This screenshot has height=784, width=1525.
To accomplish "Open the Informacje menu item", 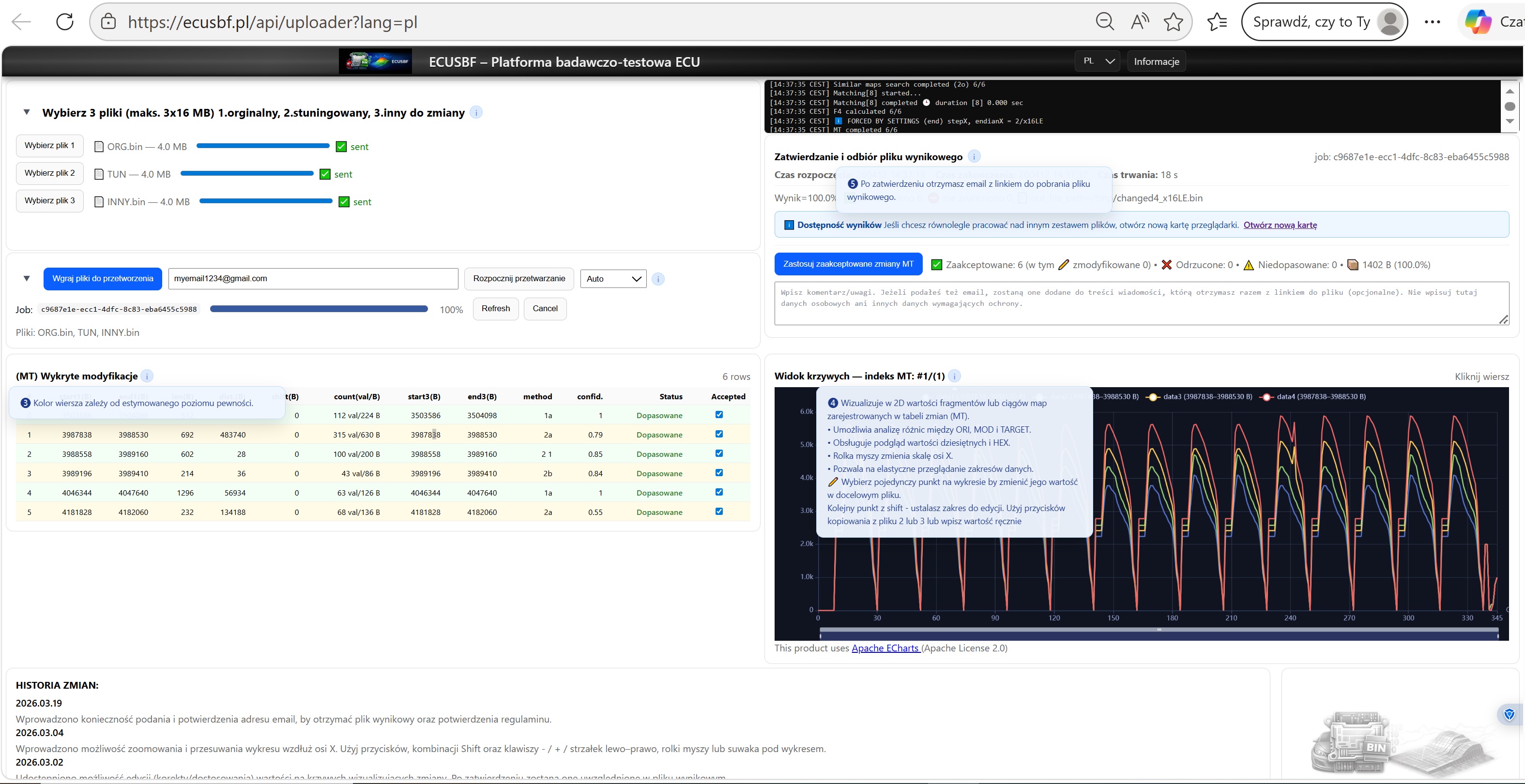I will pos(1156,61).
